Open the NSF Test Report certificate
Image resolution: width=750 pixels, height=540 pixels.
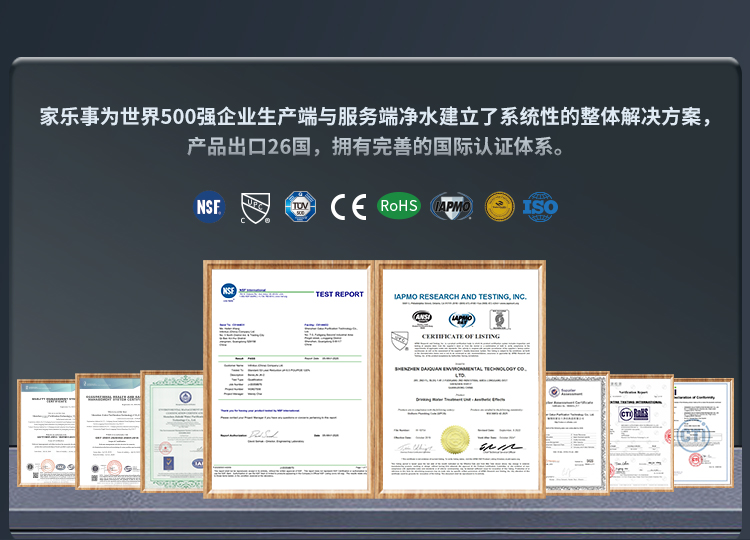(289, 379)
